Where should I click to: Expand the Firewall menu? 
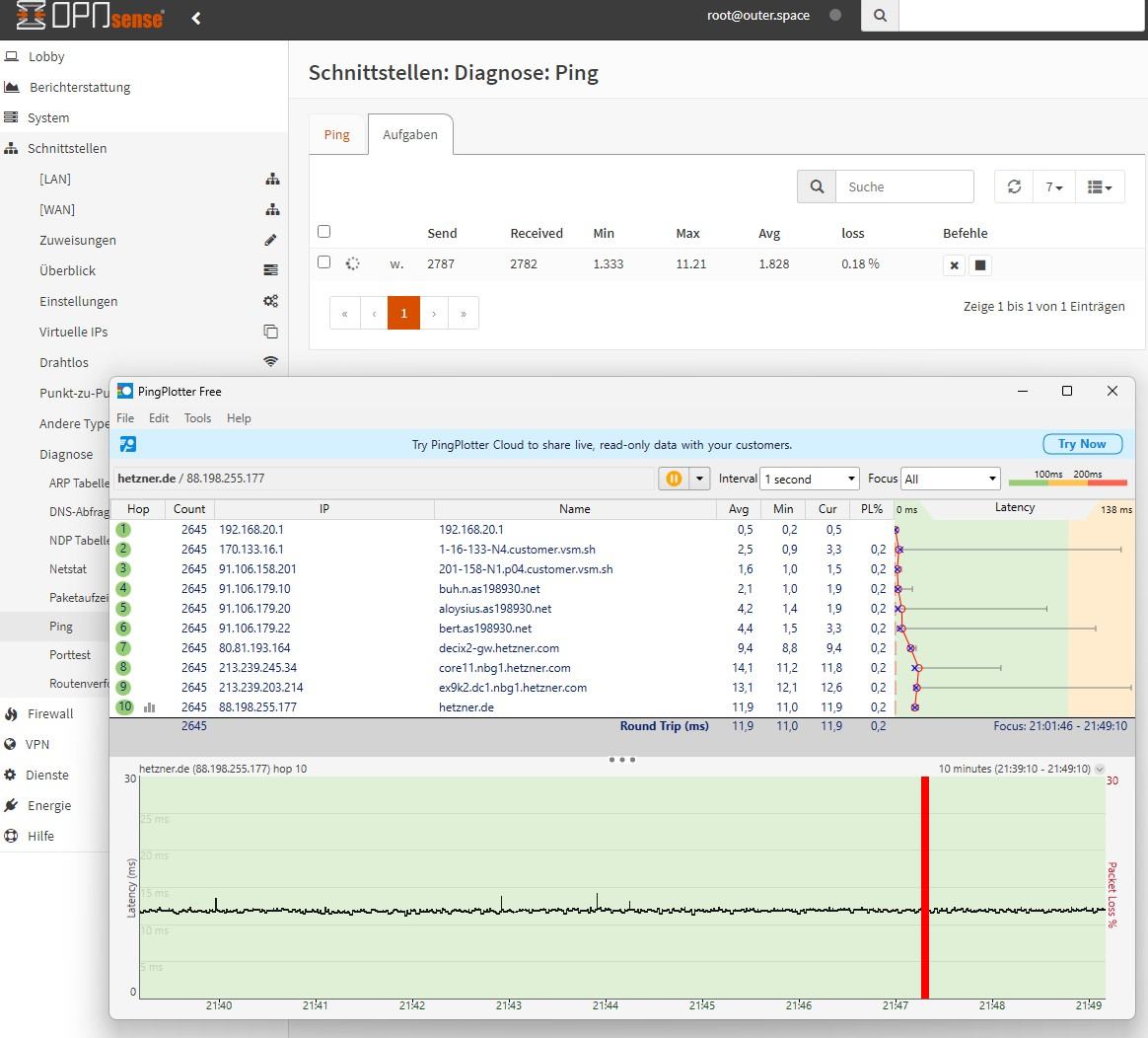point(49,714)
